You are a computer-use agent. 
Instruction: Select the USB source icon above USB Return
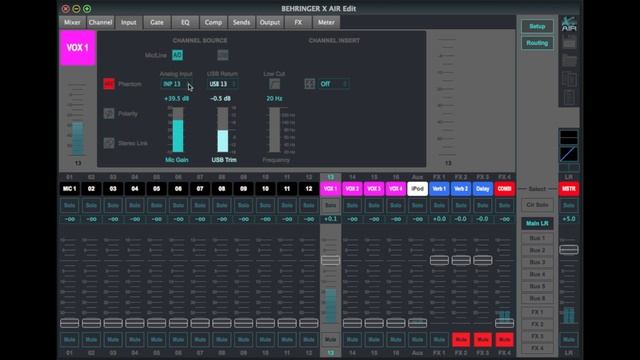[222, 55]
